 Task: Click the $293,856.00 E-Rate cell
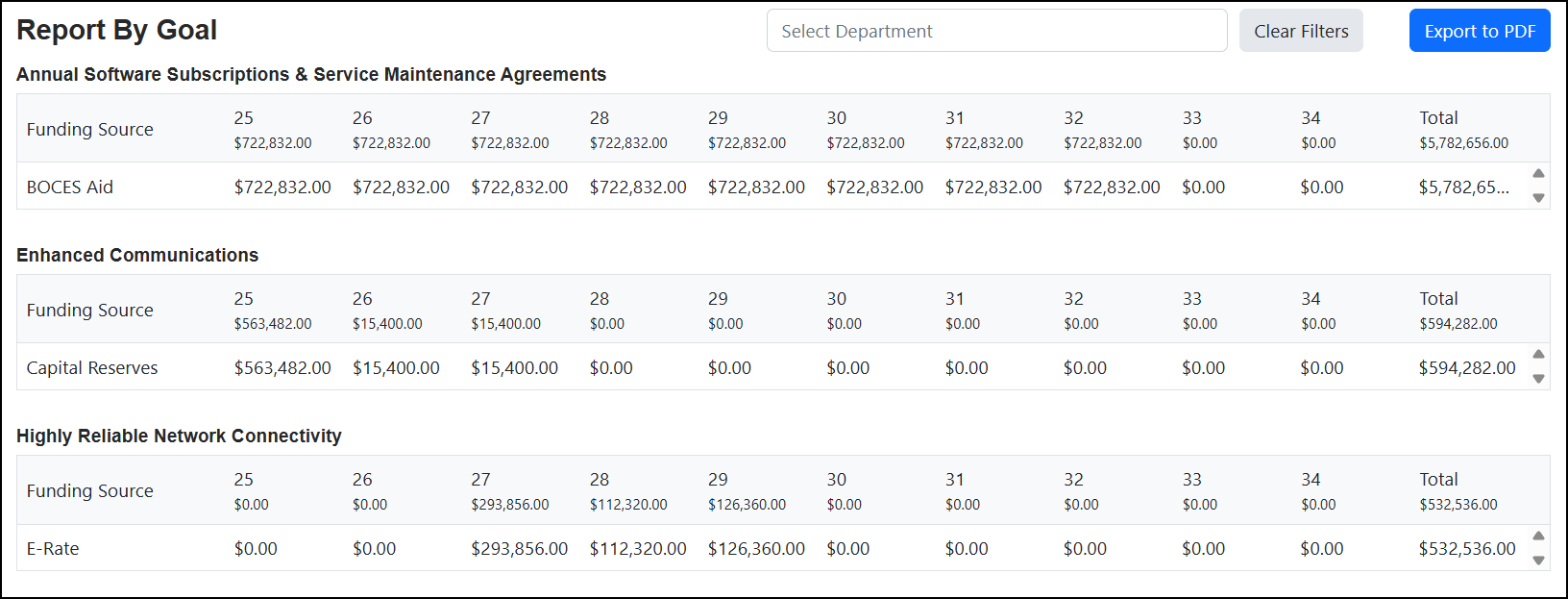coord(519,548)
